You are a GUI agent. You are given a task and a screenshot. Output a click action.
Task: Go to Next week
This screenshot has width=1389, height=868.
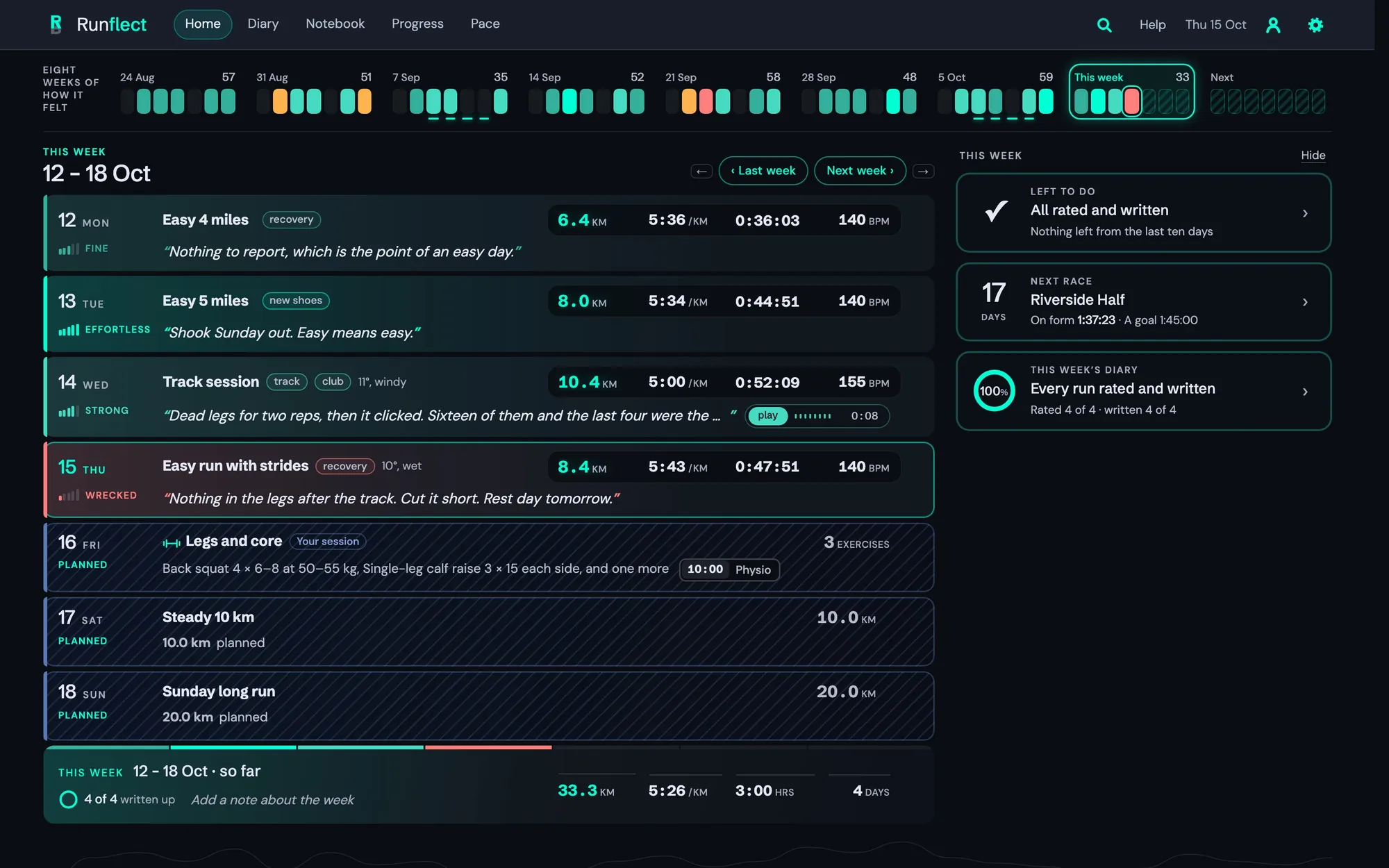[860, 171]
